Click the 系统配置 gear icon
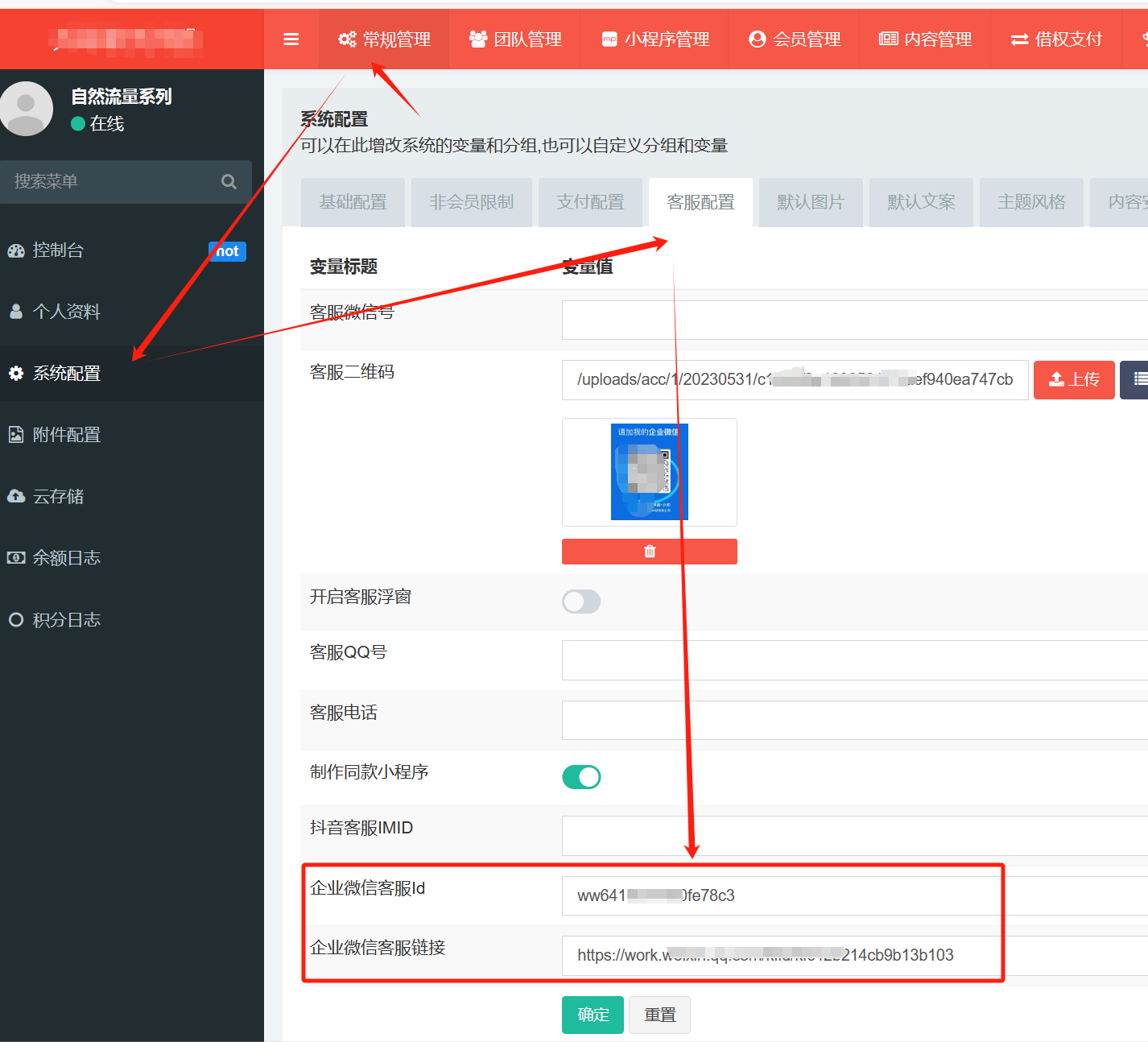Viewport: 1148px width, 1042px height. [16, 374]
